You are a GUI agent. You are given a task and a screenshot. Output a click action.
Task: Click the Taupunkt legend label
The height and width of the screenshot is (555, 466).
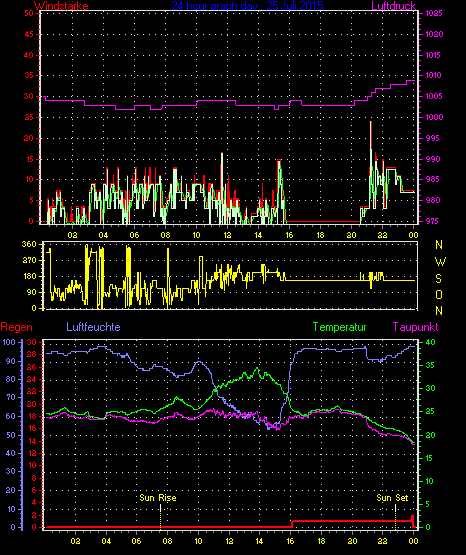(x=415, y=327)
